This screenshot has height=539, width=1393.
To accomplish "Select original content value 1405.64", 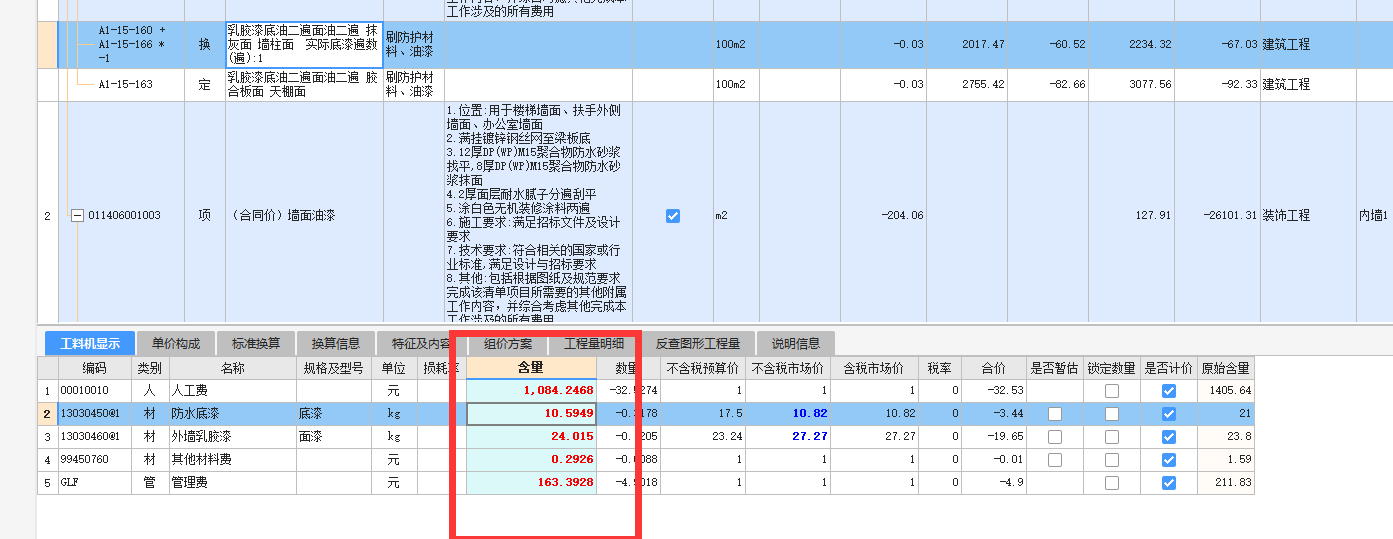I will click(x=1226, y=390).
